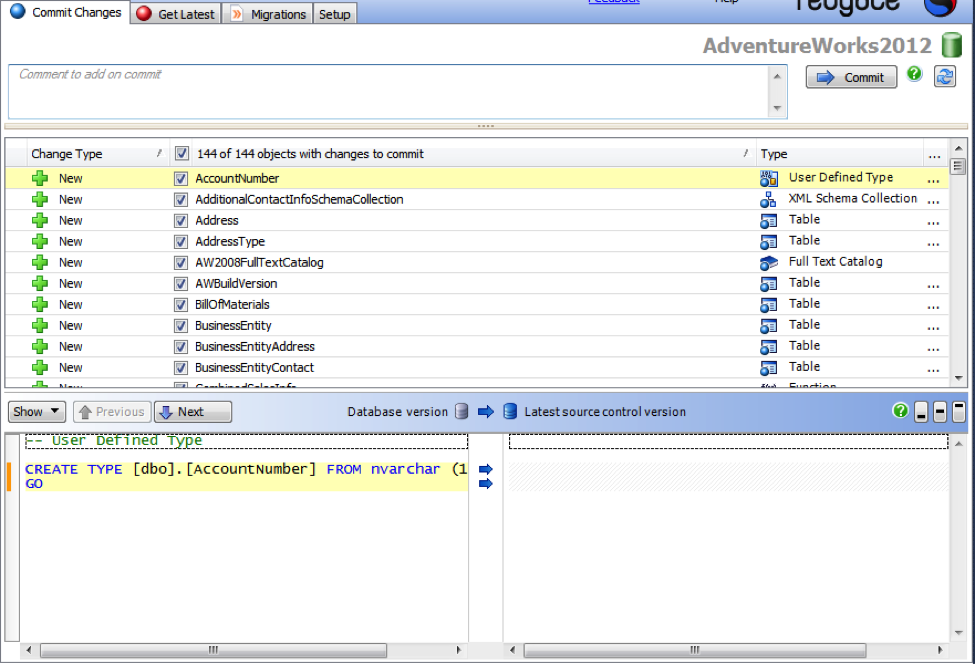
Task: Open the ellipsis options for BusinessEntityAddress row
Action: pos(933,349)
